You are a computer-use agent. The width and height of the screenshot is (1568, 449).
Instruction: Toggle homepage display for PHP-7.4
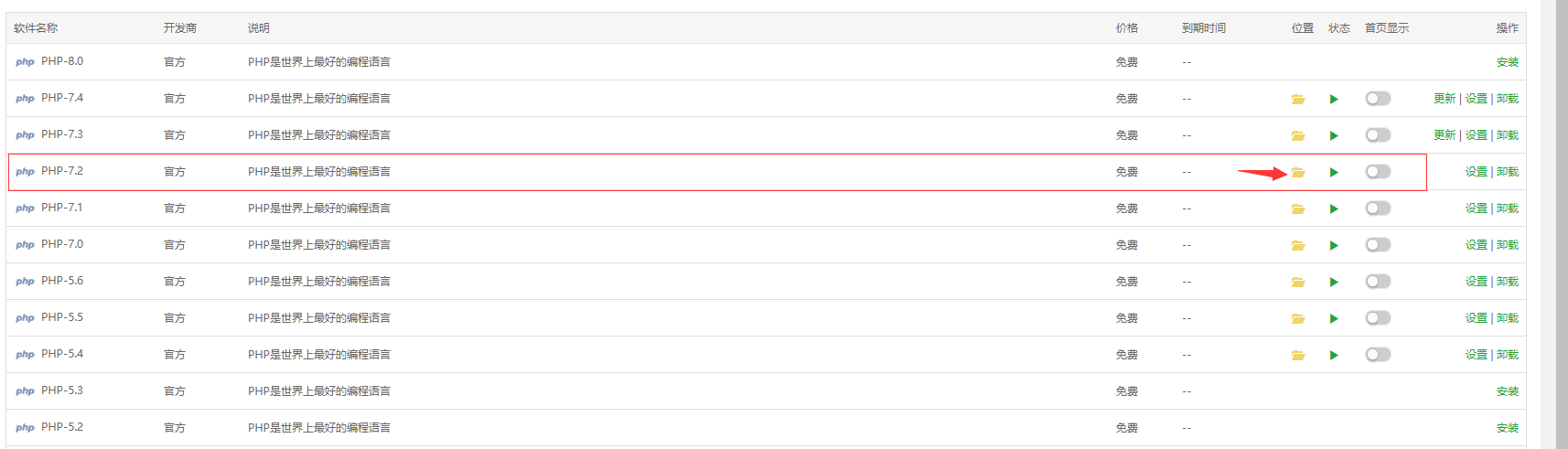tap(1378, 99)
